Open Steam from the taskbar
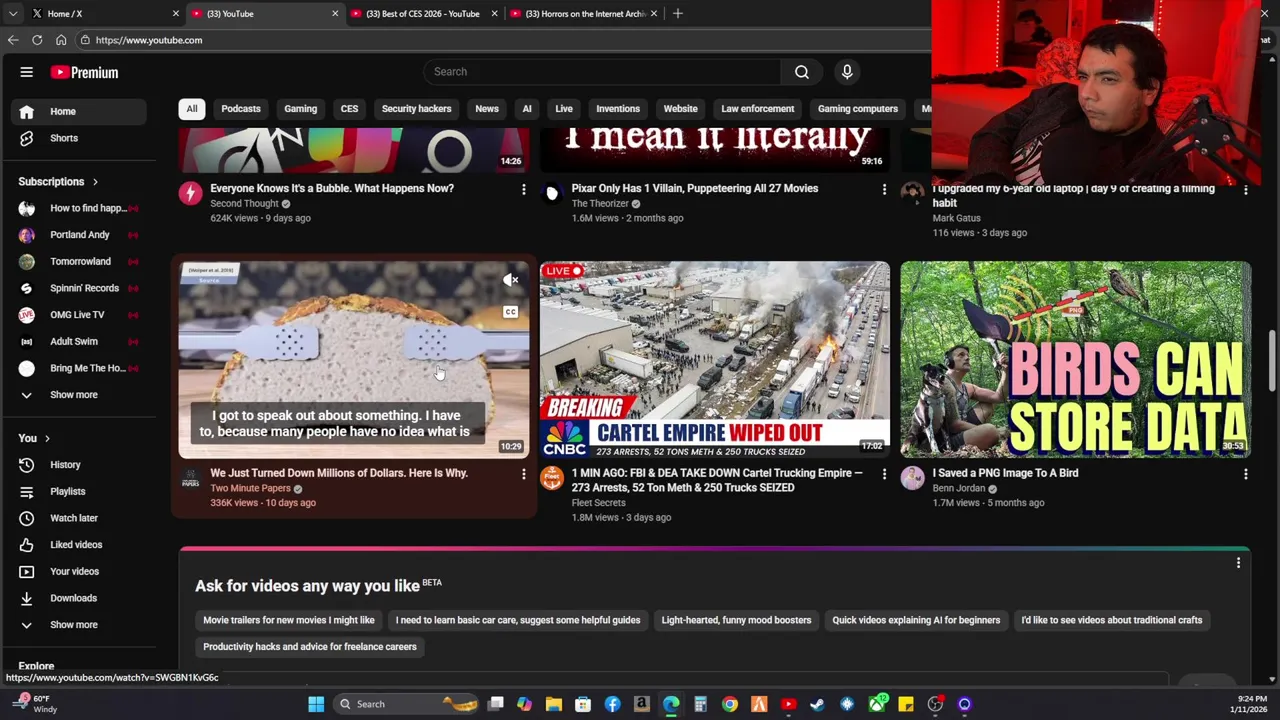1280x720 pixels. [817, 704]
